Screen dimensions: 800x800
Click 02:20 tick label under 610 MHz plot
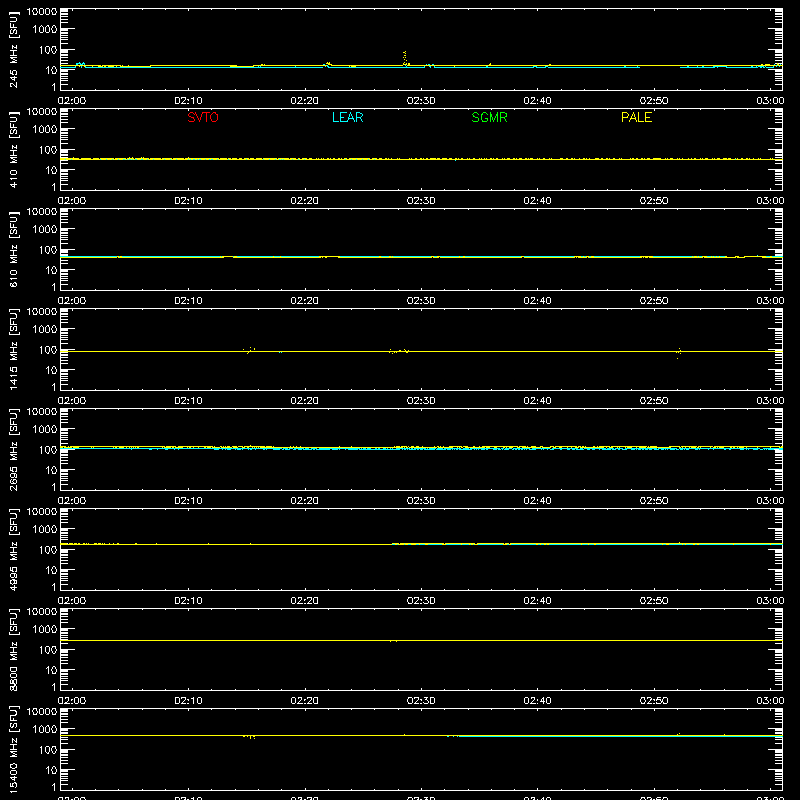point(305,301)
